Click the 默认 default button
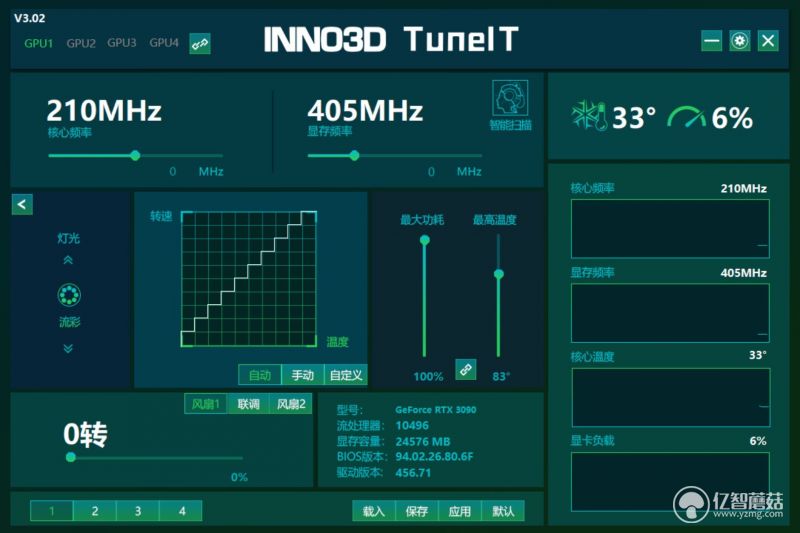Screen dimensions: 800x533 [x=503, y=511]
